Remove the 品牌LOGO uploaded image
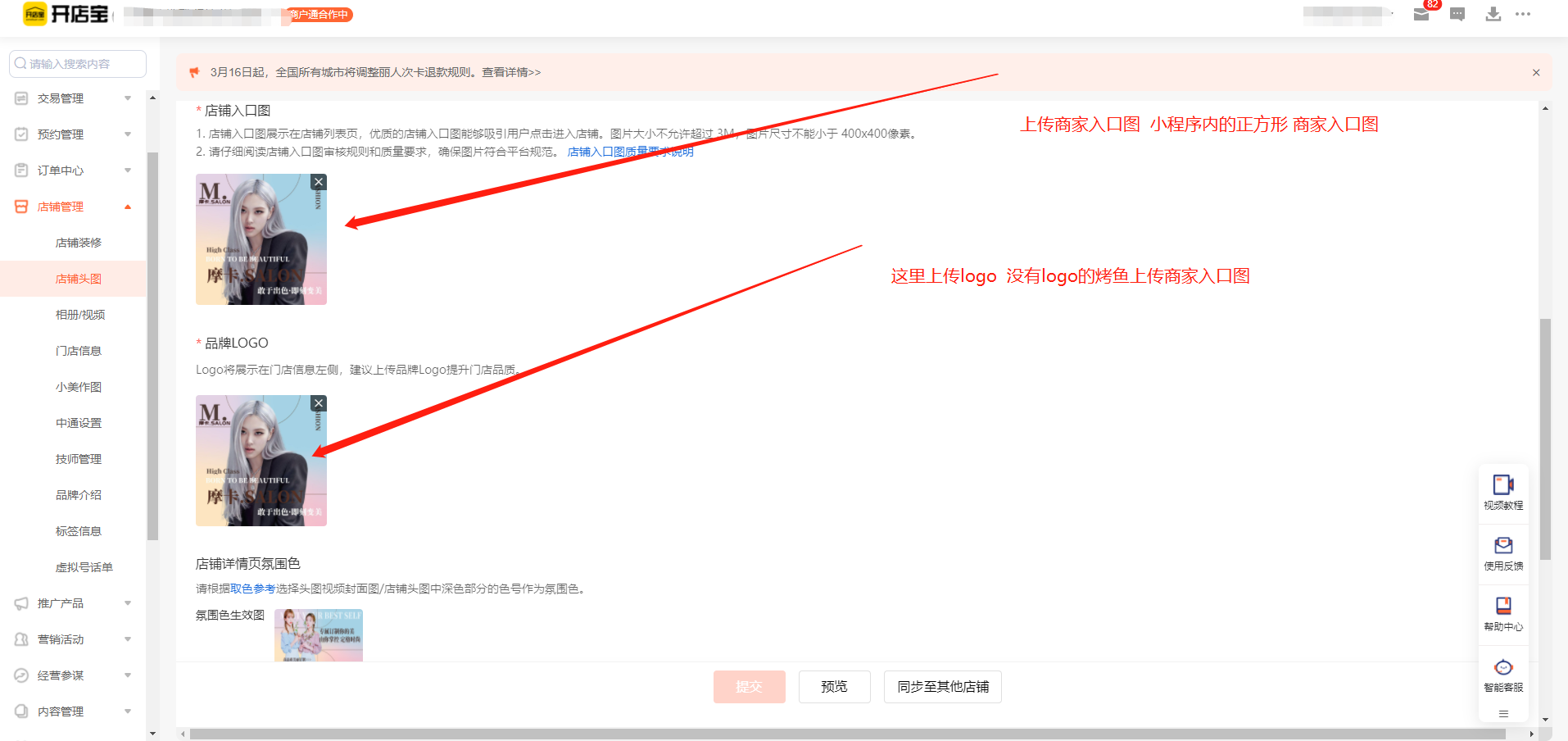The width and height of the screenshot is (1568, 741). click(319, 403)
